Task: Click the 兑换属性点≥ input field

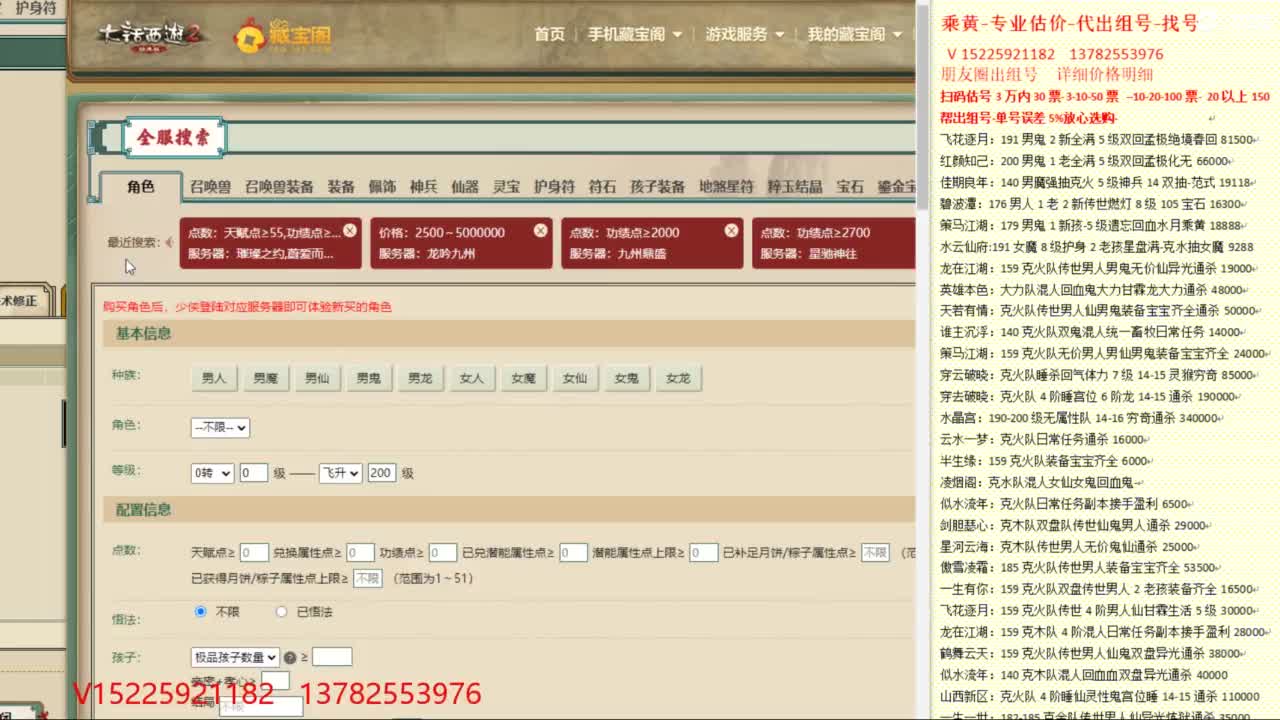Action: [360, 552]
